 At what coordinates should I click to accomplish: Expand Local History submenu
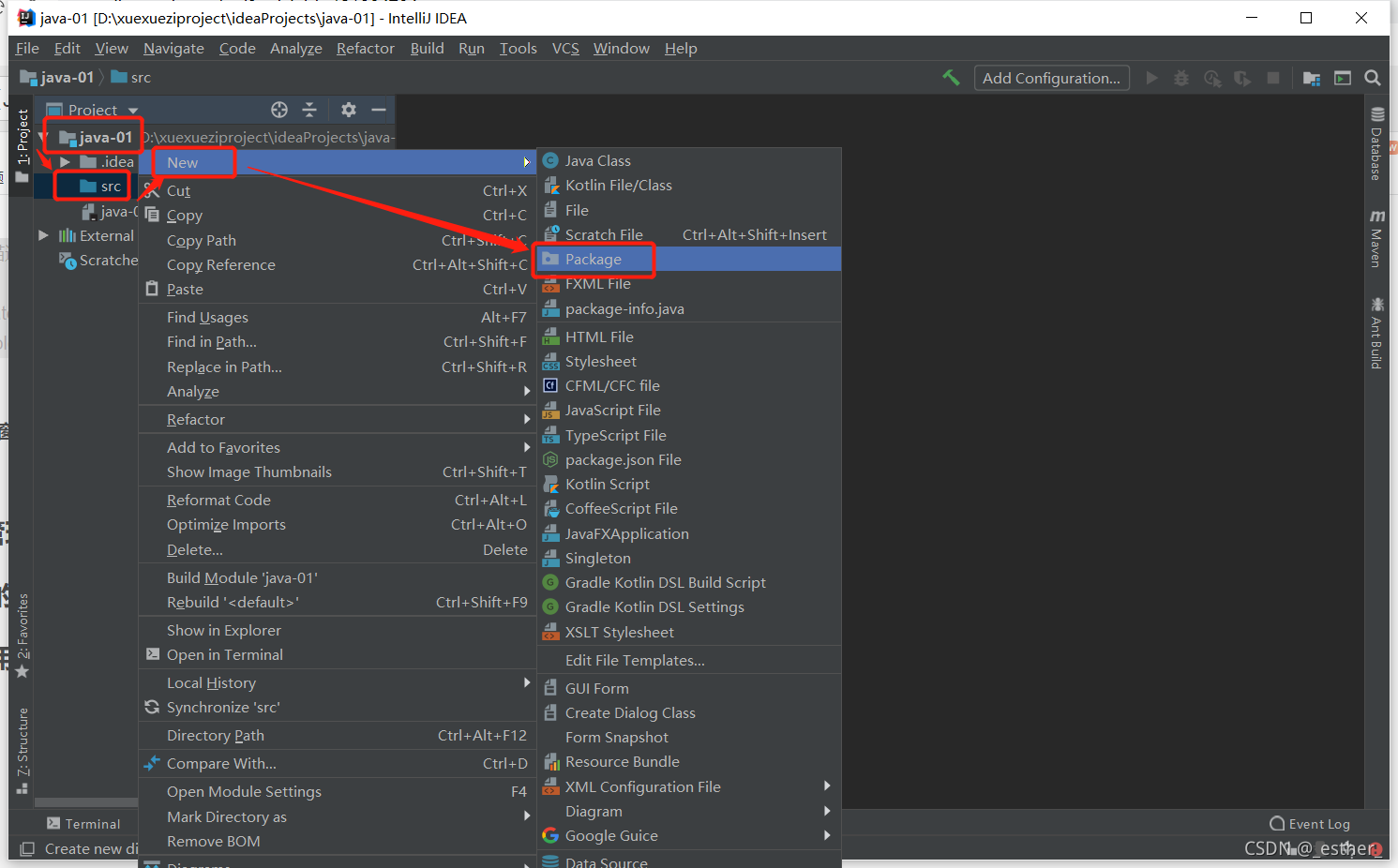point(338,682)
